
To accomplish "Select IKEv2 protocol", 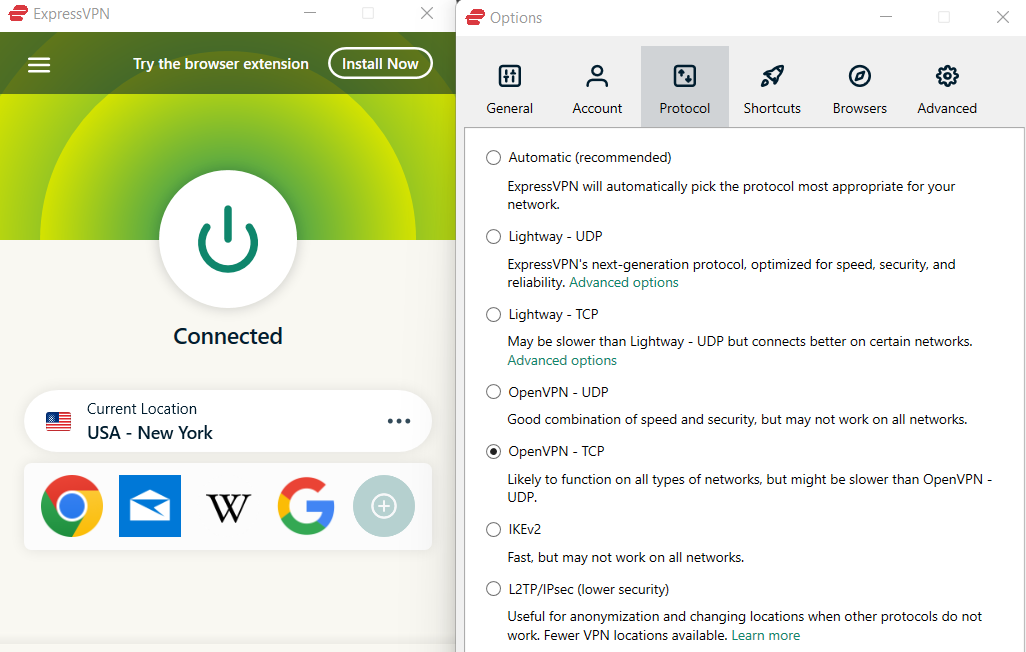I will coord(493,530).
